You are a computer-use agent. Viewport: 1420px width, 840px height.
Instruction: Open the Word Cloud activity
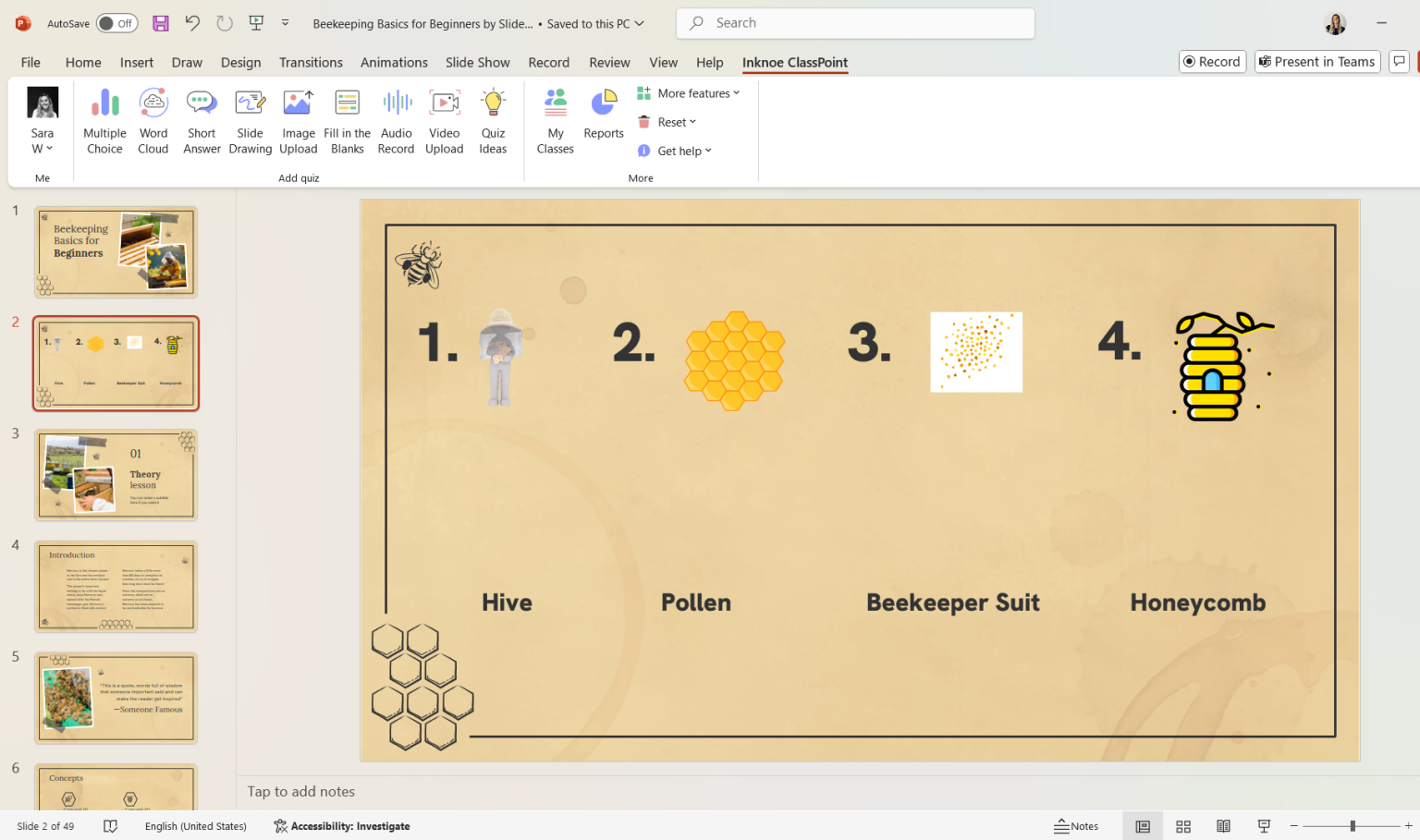tap(153, 121)
